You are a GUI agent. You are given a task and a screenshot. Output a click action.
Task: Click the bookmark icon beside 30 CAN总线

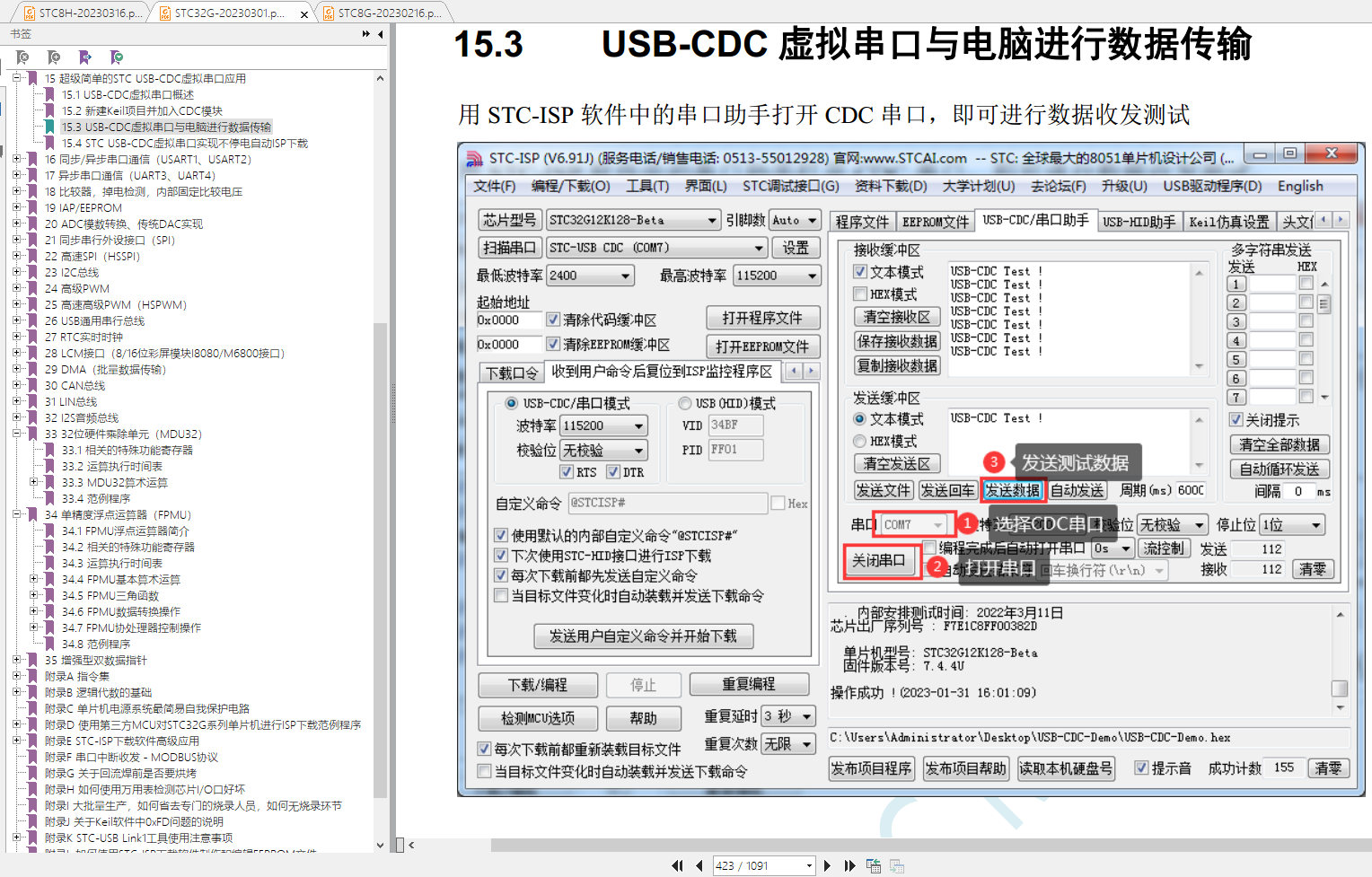[32, 385]
